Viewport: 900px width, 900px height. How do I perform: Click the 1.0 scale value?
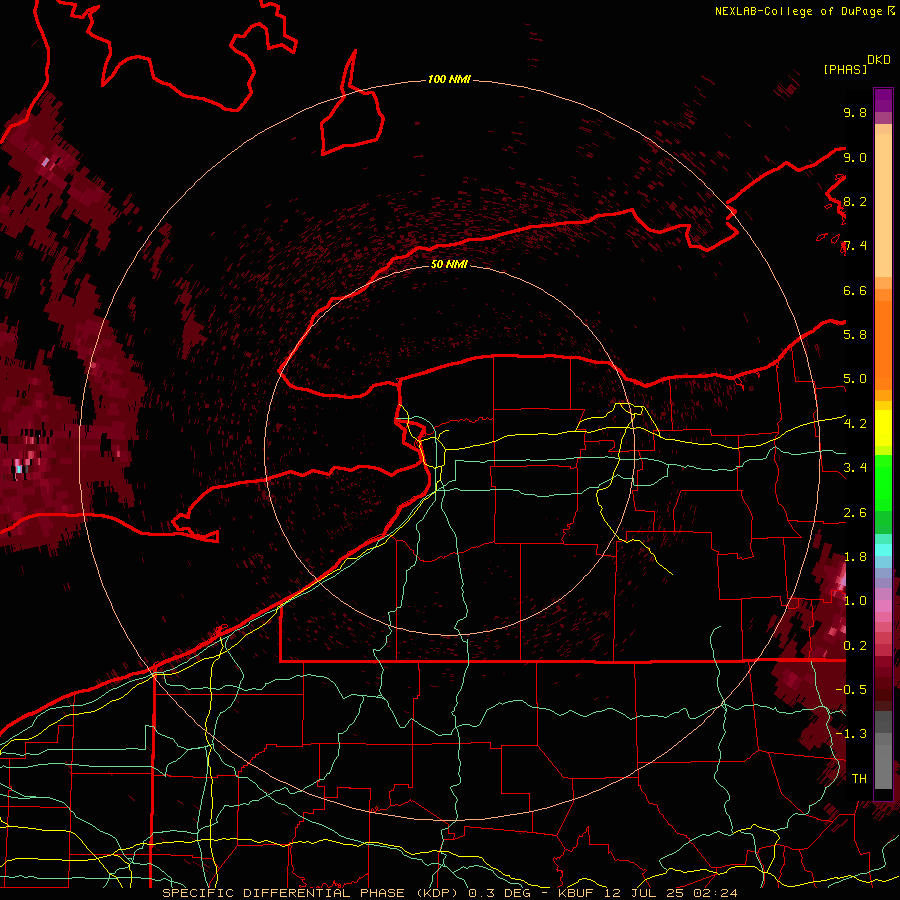(x=855, y=600)
